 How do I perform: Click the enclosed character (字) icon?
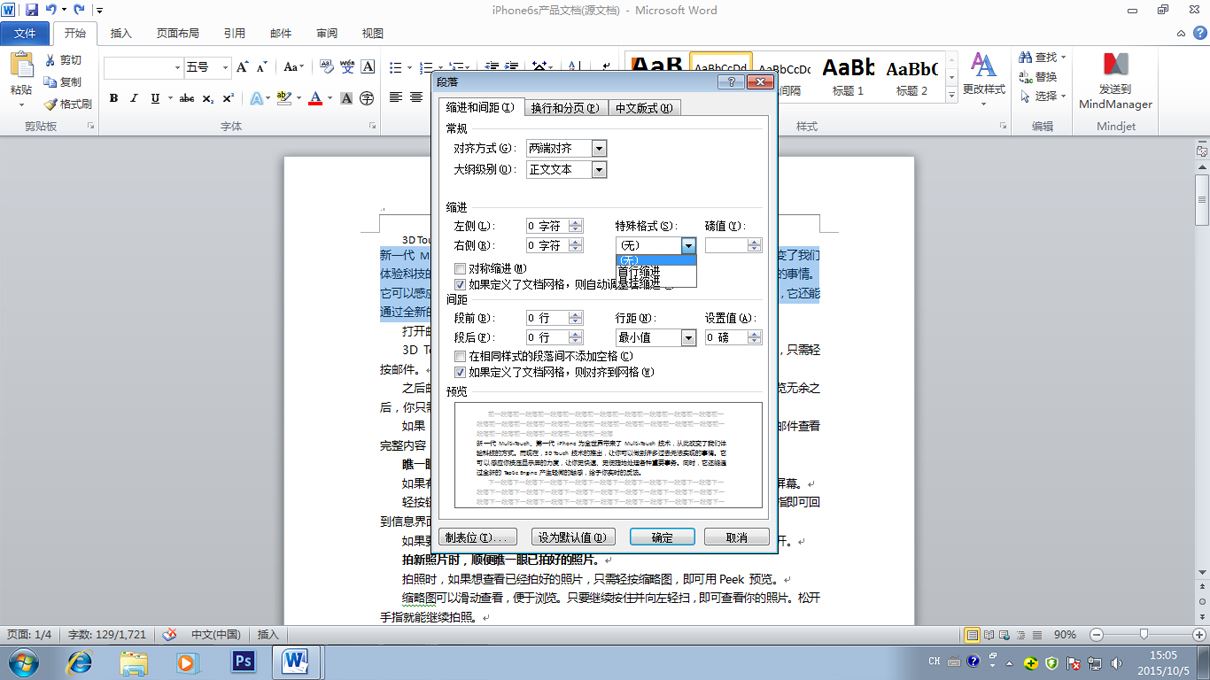[x=367, y=98]
